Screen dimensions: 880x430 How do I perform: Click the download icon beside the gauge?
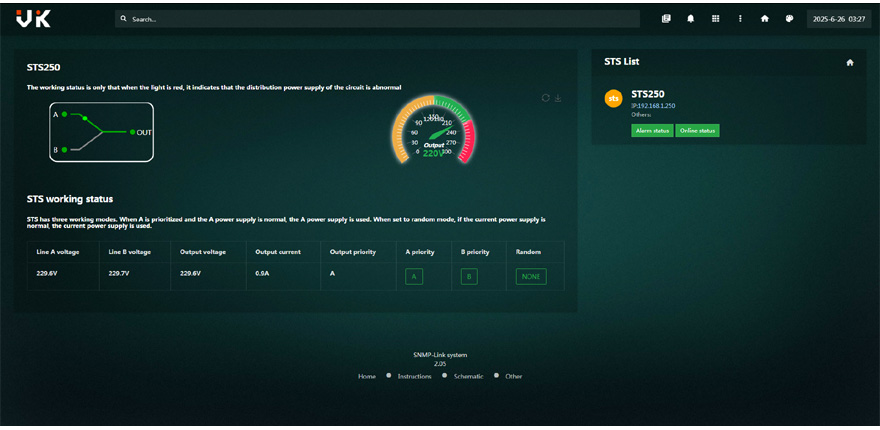558,98
